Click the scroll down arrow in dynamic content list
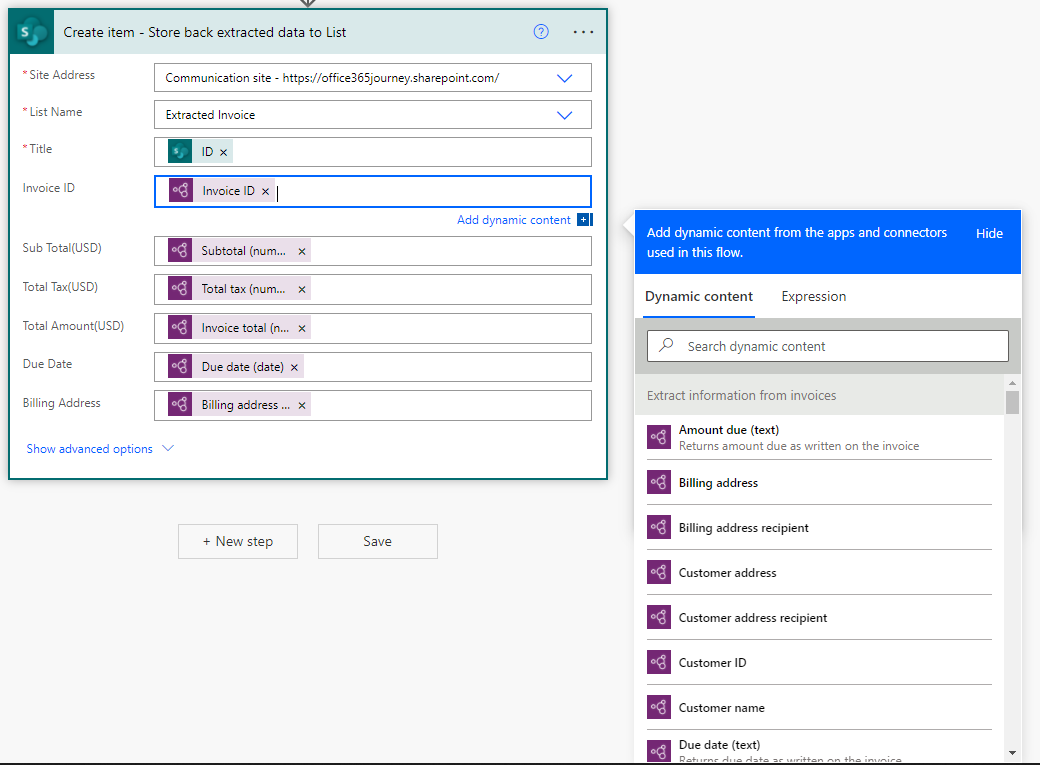Viewport: 1040px width, 765px height. pos(1012,753)
